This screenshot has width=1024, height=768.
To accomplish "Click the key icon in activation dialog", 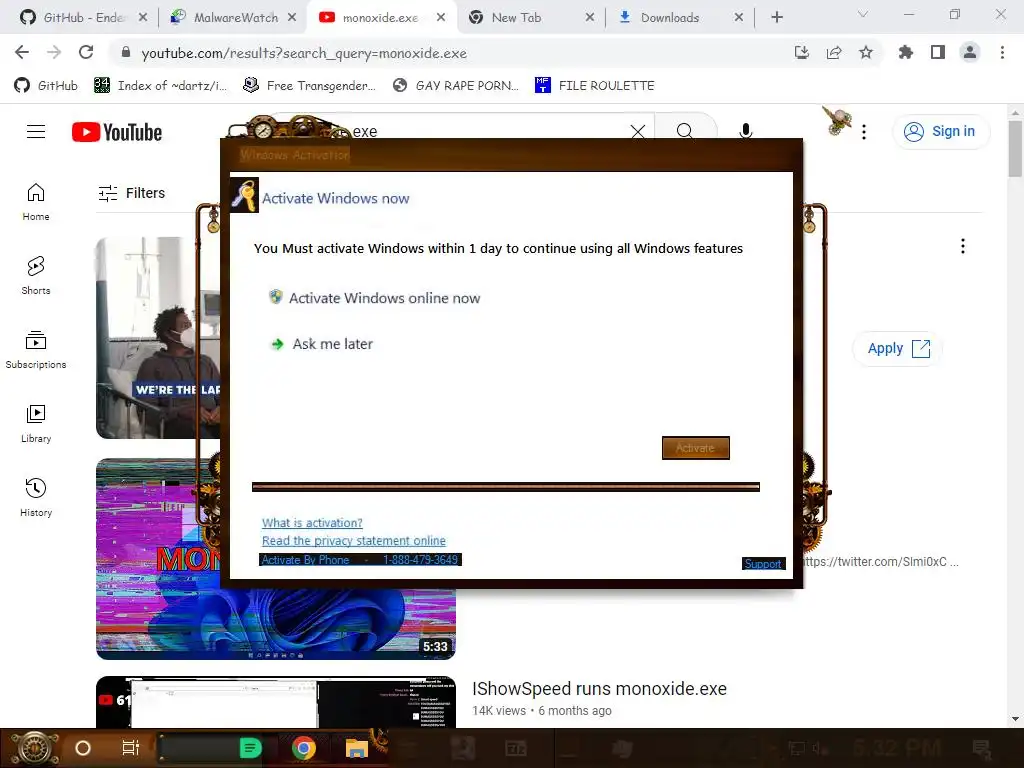I will pos(244,195).
